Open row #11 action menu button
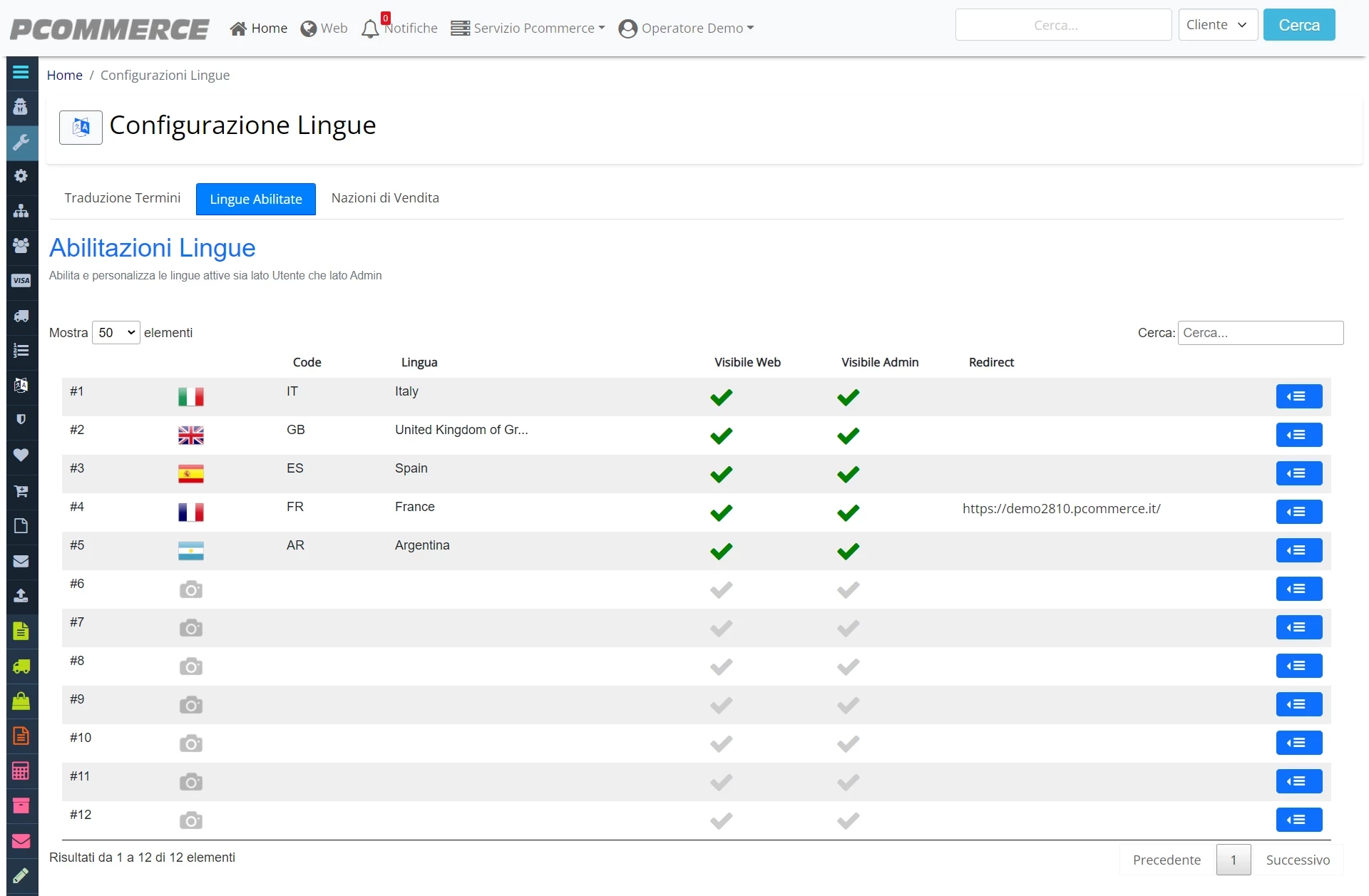The image size is (1369, 896). [1298, 781]
